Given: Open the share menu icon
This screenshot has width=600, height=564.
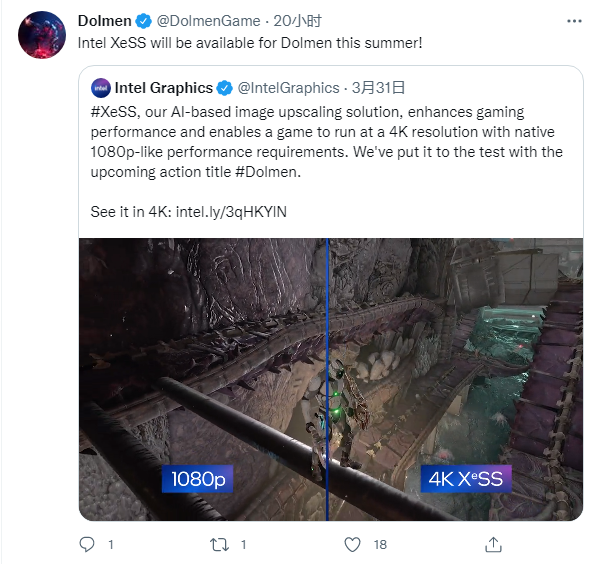Looking at the screenshot, I should [x=491, y=545].
